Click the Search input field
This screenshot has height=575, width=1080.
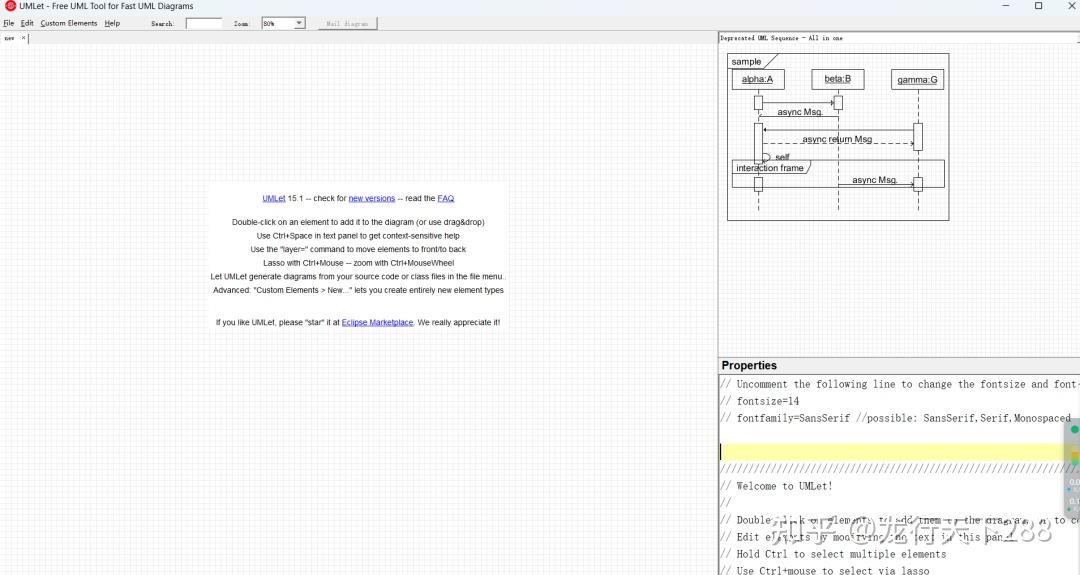pos(204,23)
